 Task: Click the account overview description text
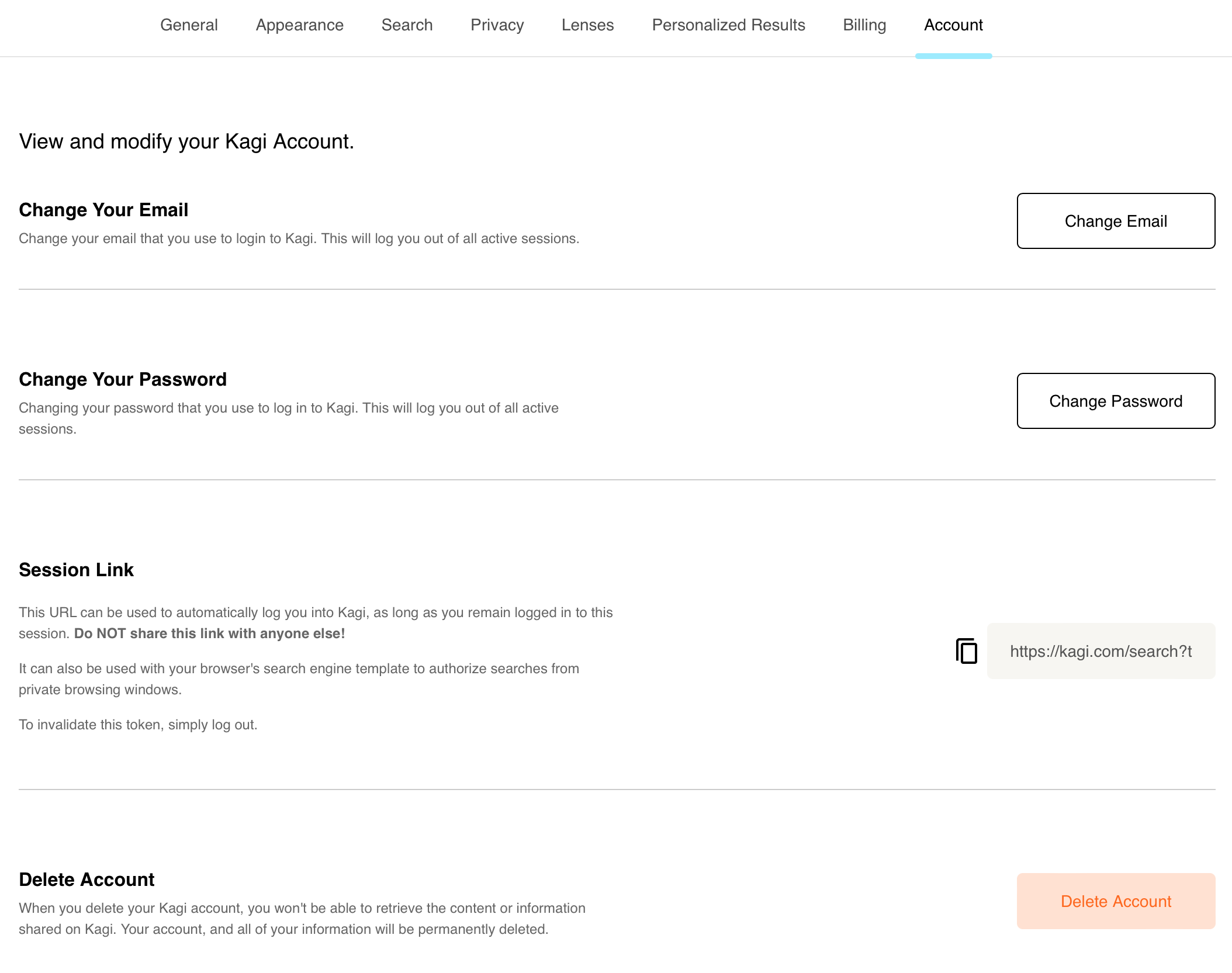tap(187, 141)
